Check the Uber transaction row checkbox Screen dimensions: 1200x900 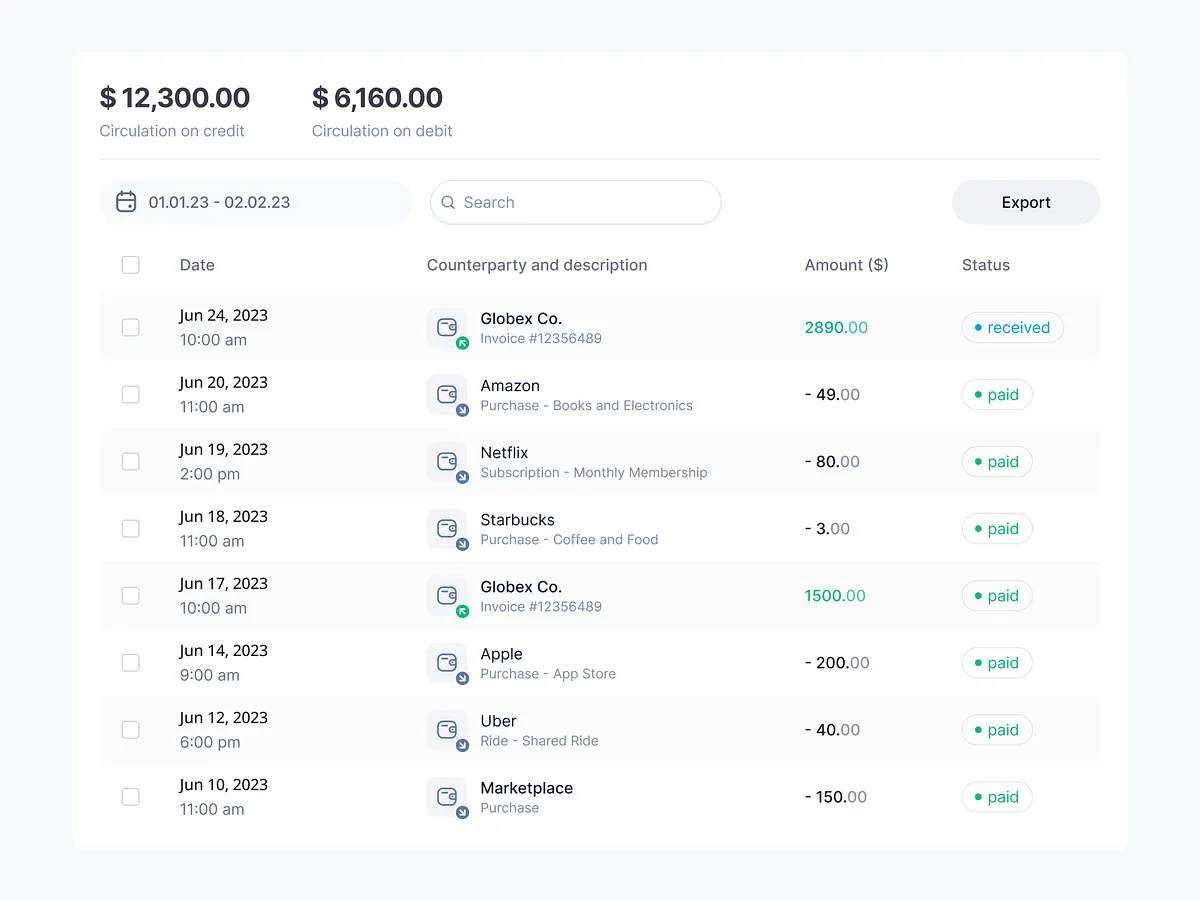pos(130,730)
